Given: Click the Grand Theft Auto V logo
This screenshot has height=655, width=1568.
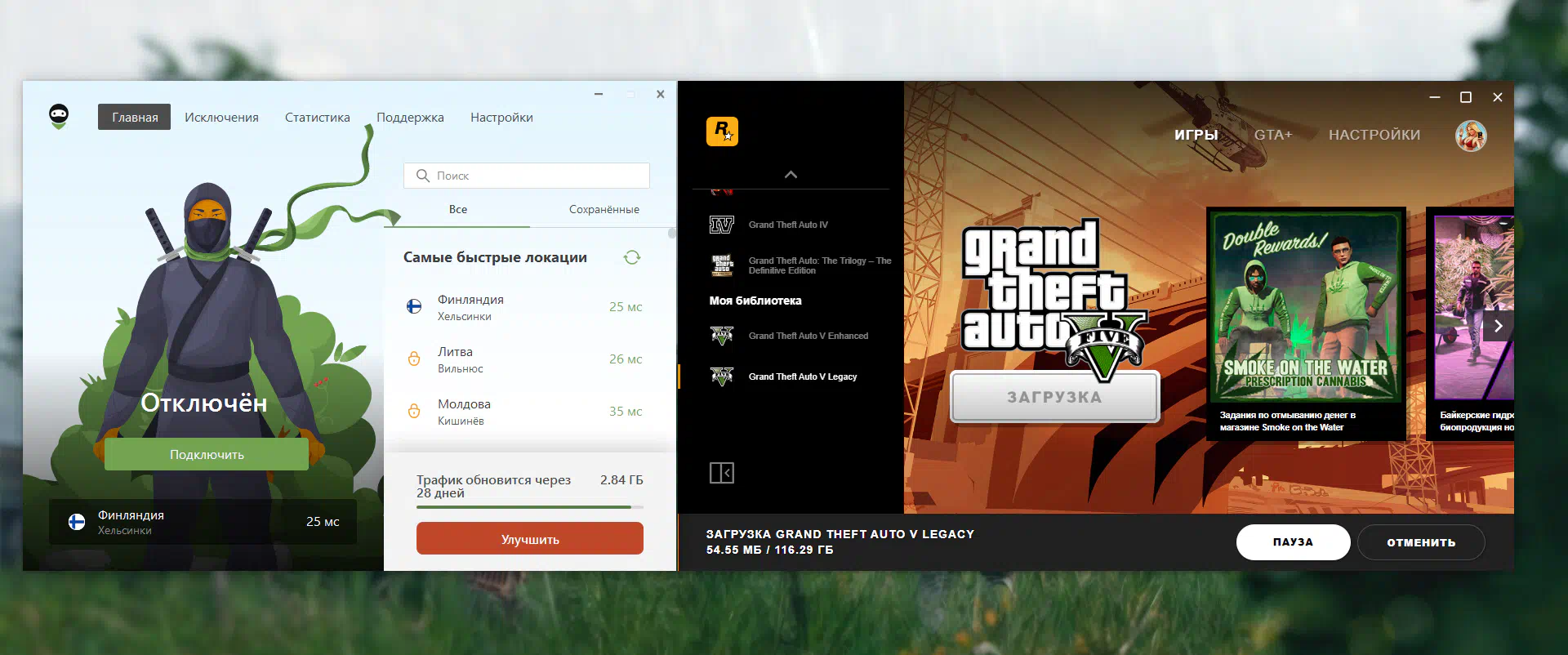Looking at the screenshot, I should pos(1054,298).
